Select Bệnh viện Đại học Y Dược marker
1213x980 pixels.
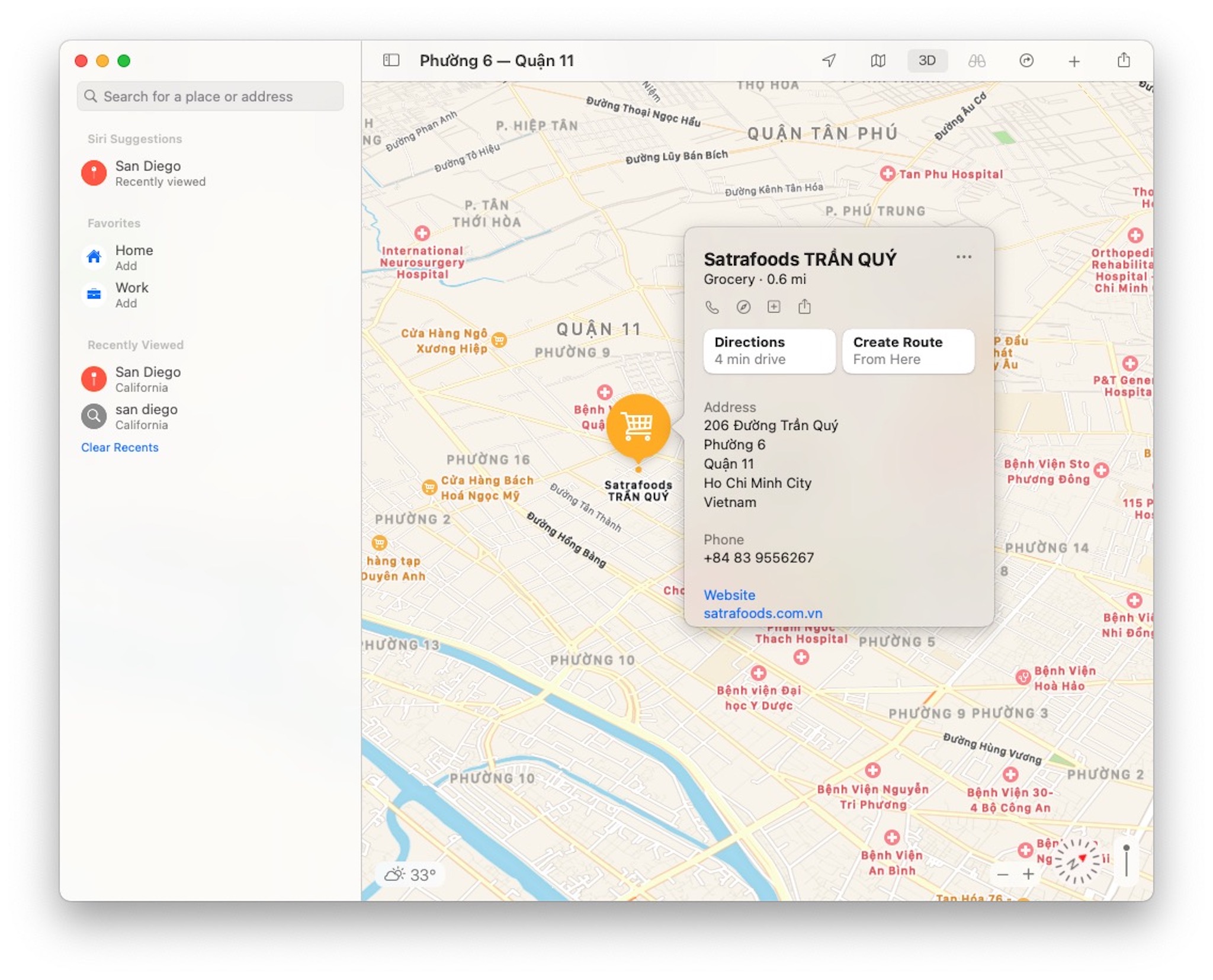(x=758, y=673)
